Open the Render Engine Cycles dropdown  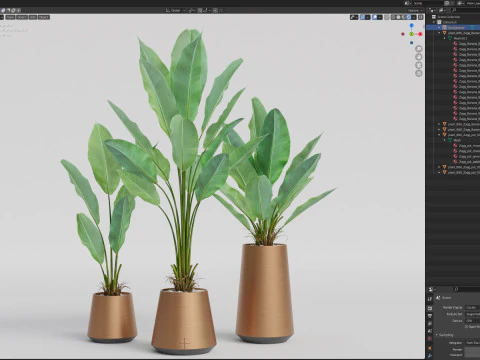(473, 308)
